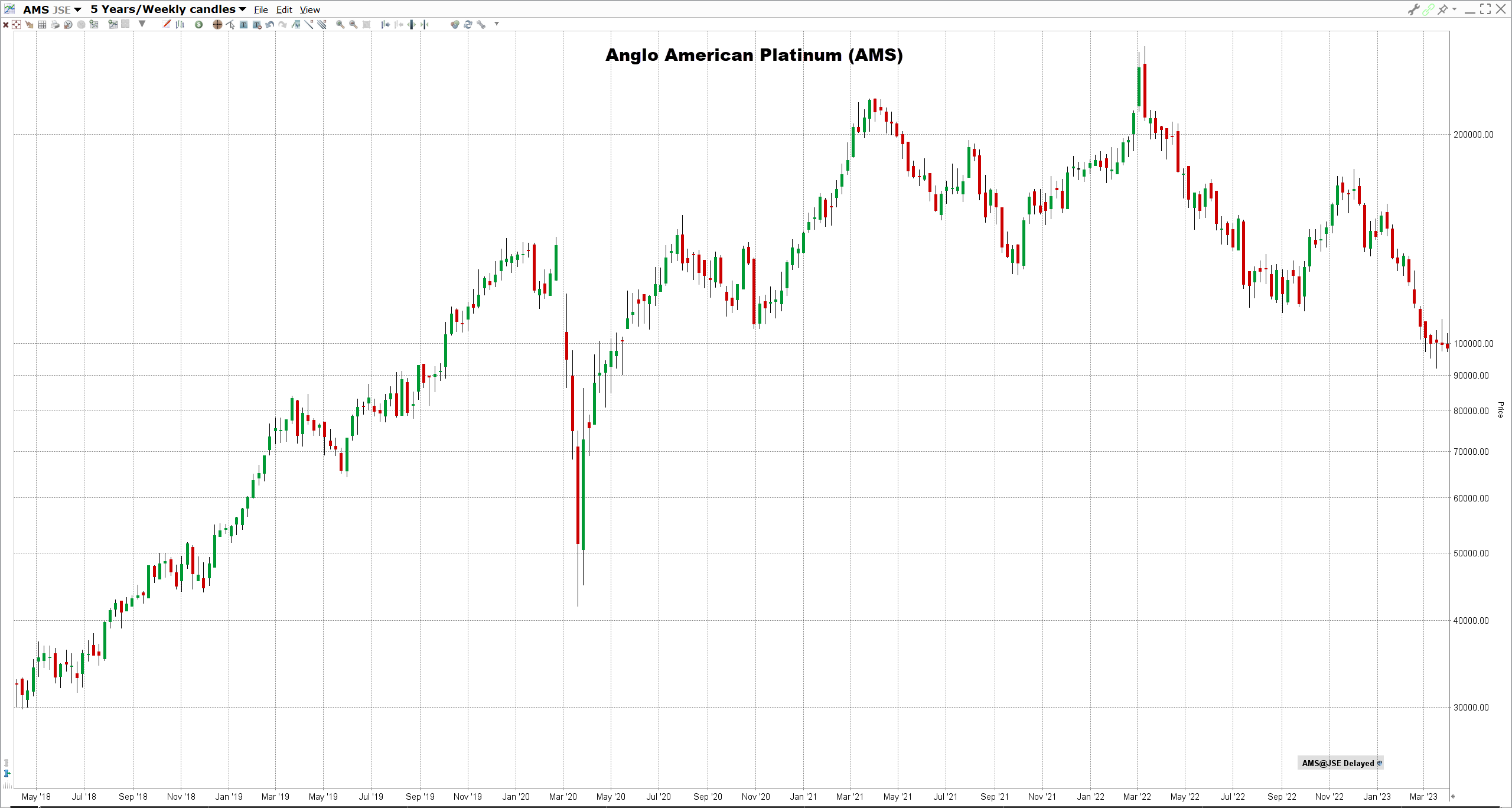Click the green dollar sign icon

[198, 25]
